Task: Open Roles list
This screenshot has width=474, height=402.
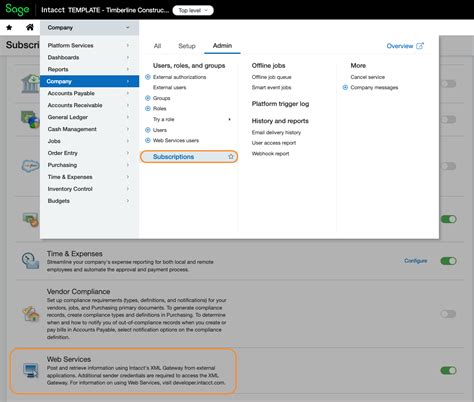Action: (x=159, y=108)
